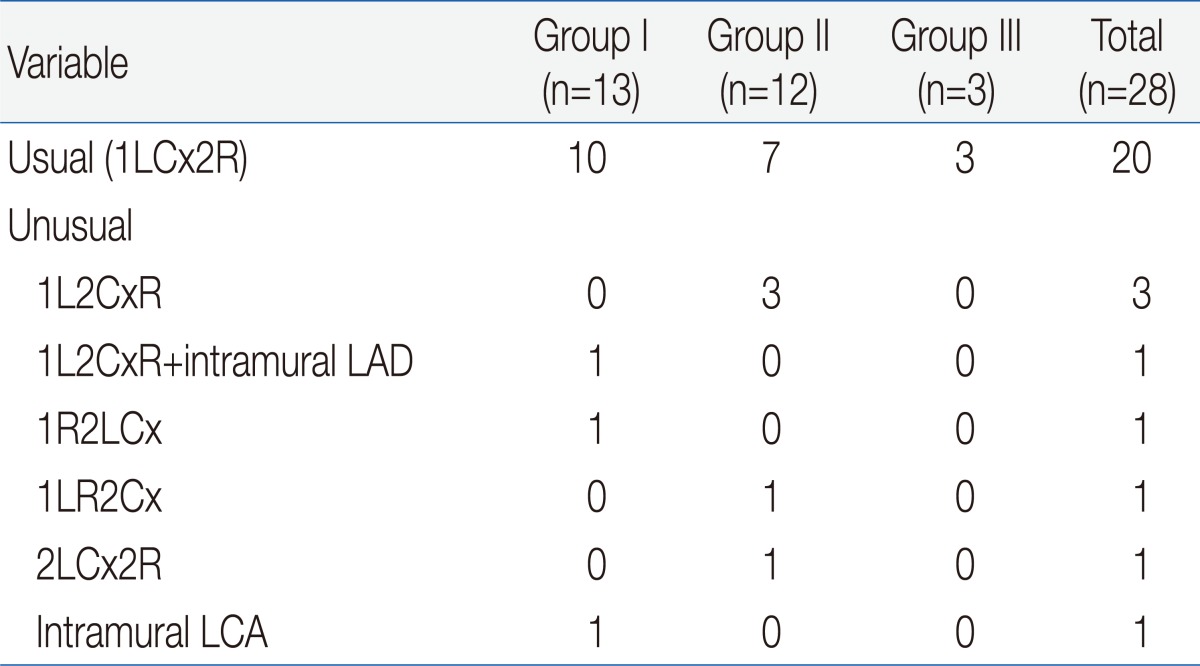Click the Total (n=28) column header
The image size is (1200, 666).
pyautogui.click(x=1126, y=65)
